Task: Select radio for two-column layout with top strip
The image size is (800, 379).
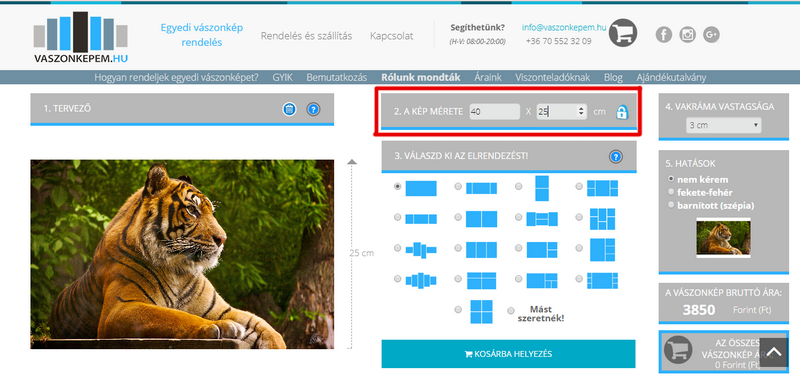Action: pos(458,279)
